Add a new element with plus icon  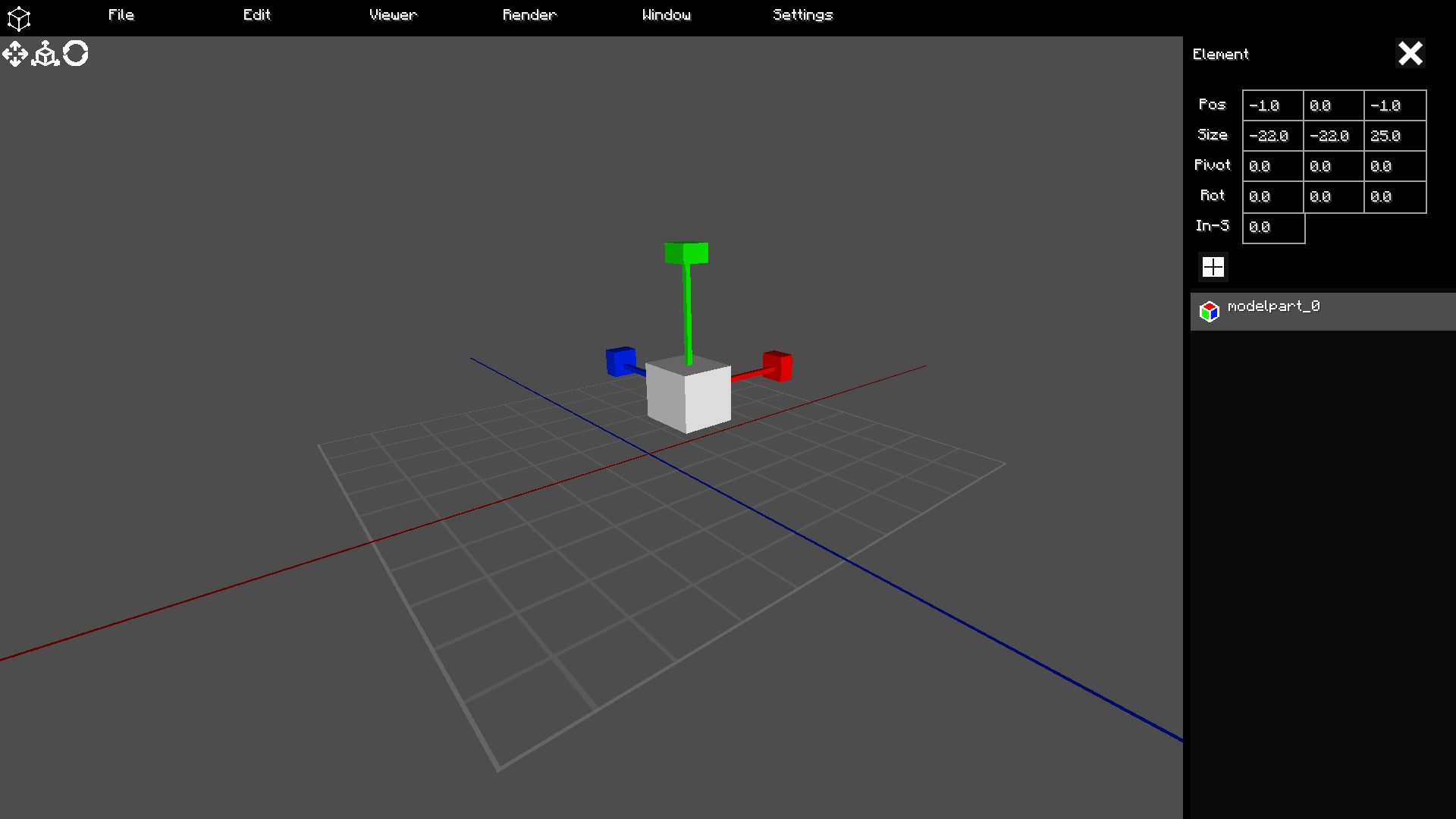1213,267
